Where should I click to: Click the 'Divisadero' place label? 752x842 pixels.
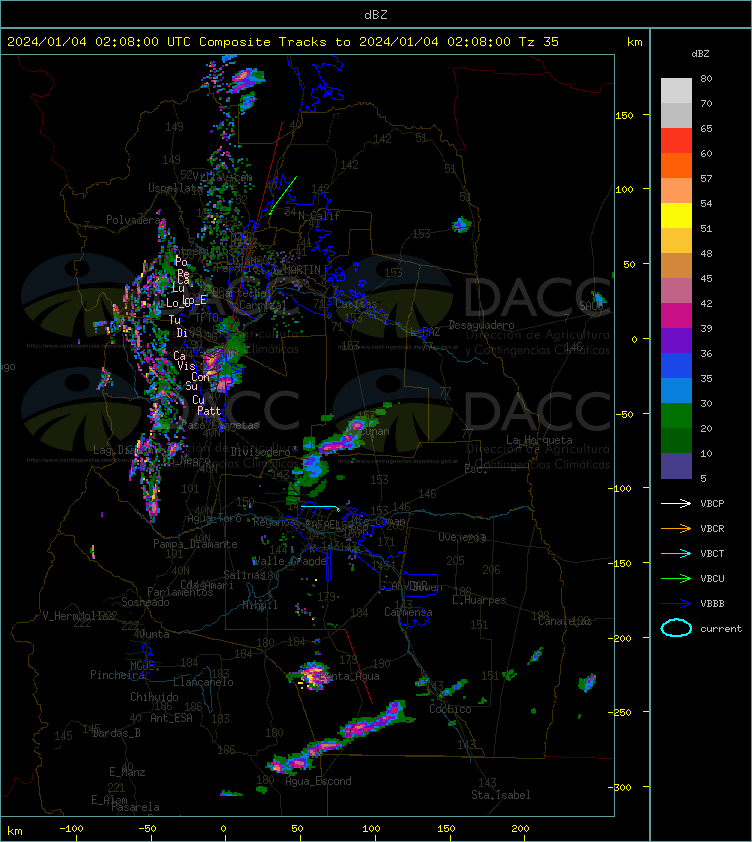(261, 452)
